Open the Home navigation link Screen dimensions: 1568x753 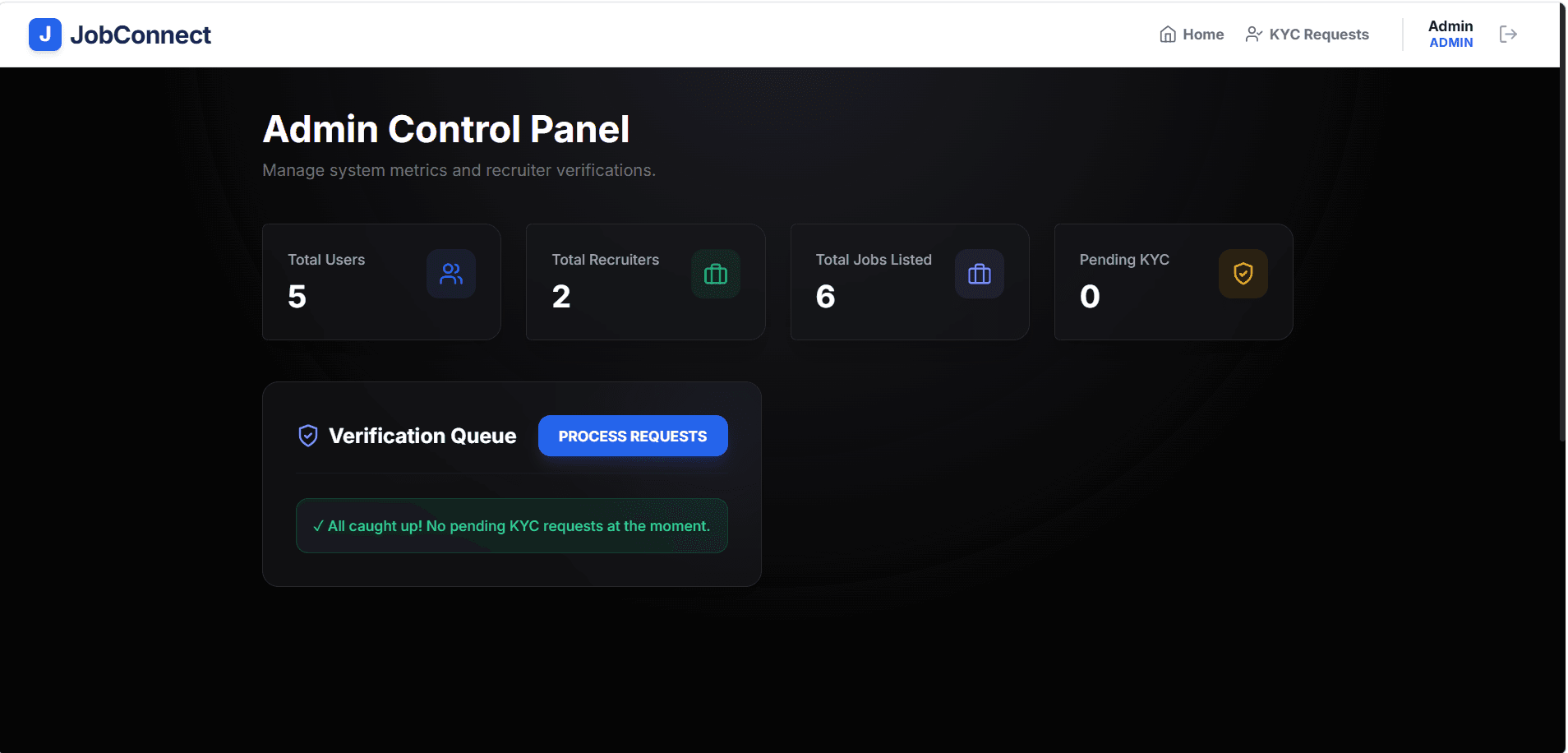point(1192,35)
